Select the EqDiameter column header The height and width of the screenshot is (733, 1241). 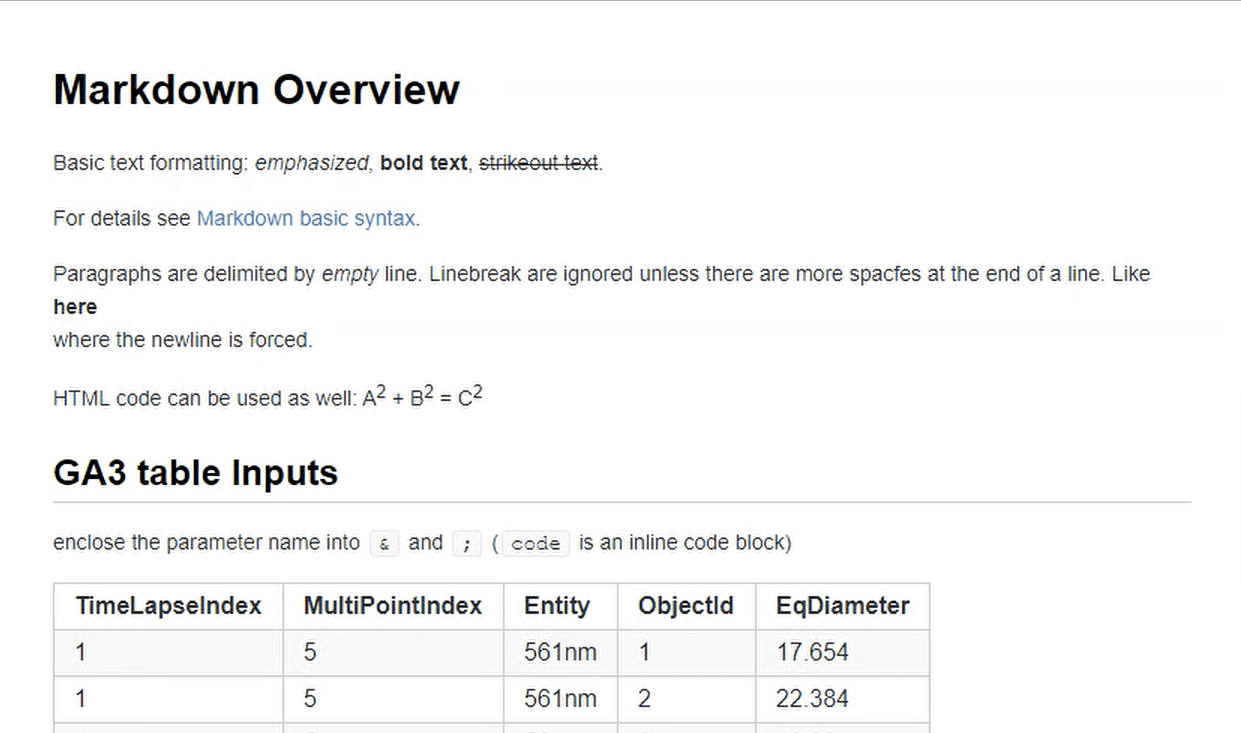click(x=842, y=606)
